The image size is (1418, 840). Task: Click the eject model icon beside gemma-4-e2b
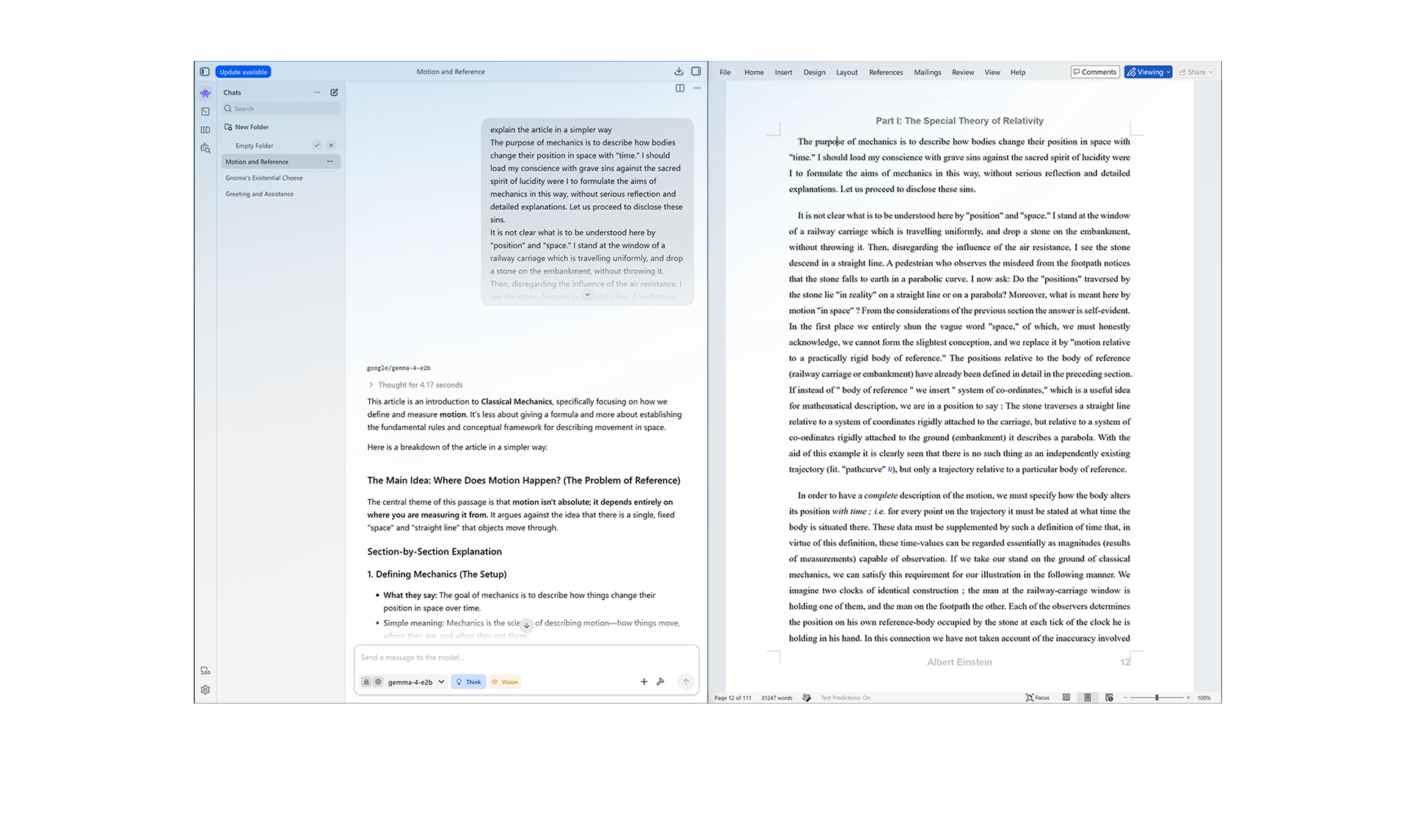(367, 682)
